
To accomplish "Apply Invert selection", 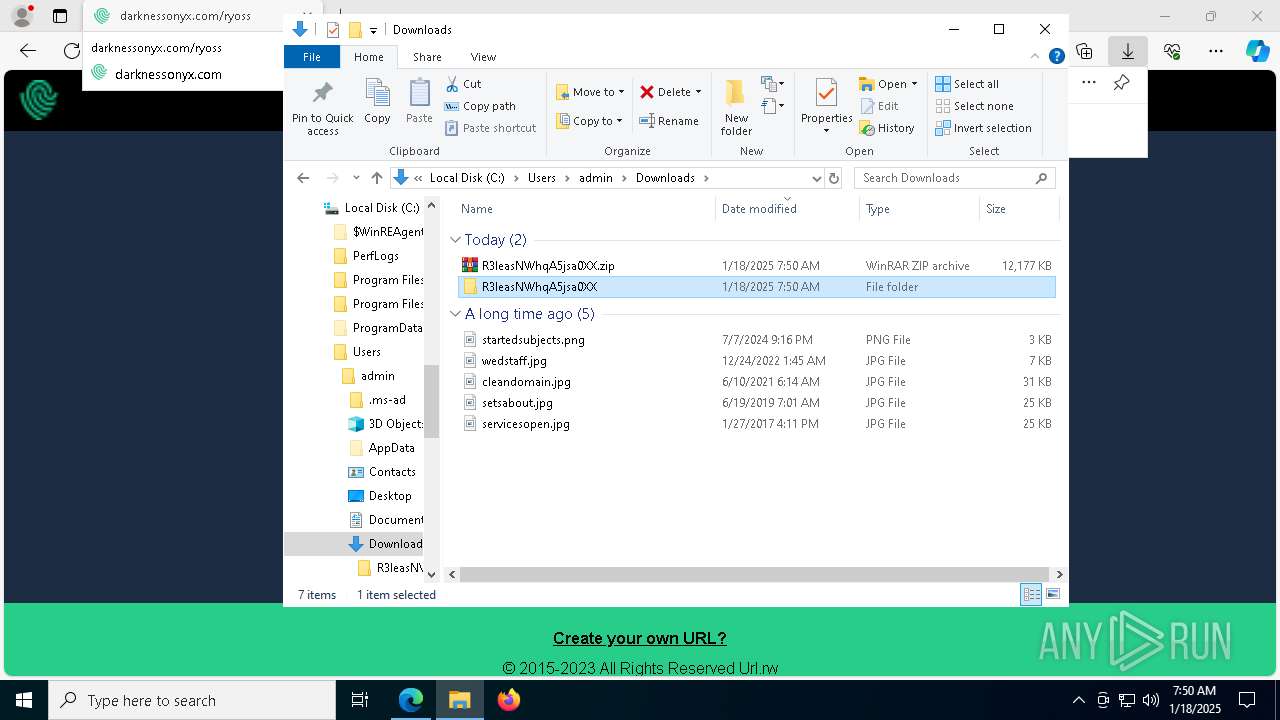I will (x=983, y=128).
